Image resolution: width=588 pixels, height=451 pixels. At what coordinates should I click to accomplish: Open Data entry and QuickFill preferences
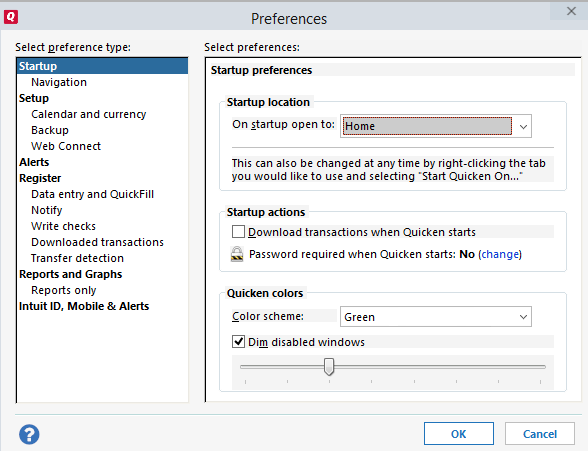coord(93,194)
